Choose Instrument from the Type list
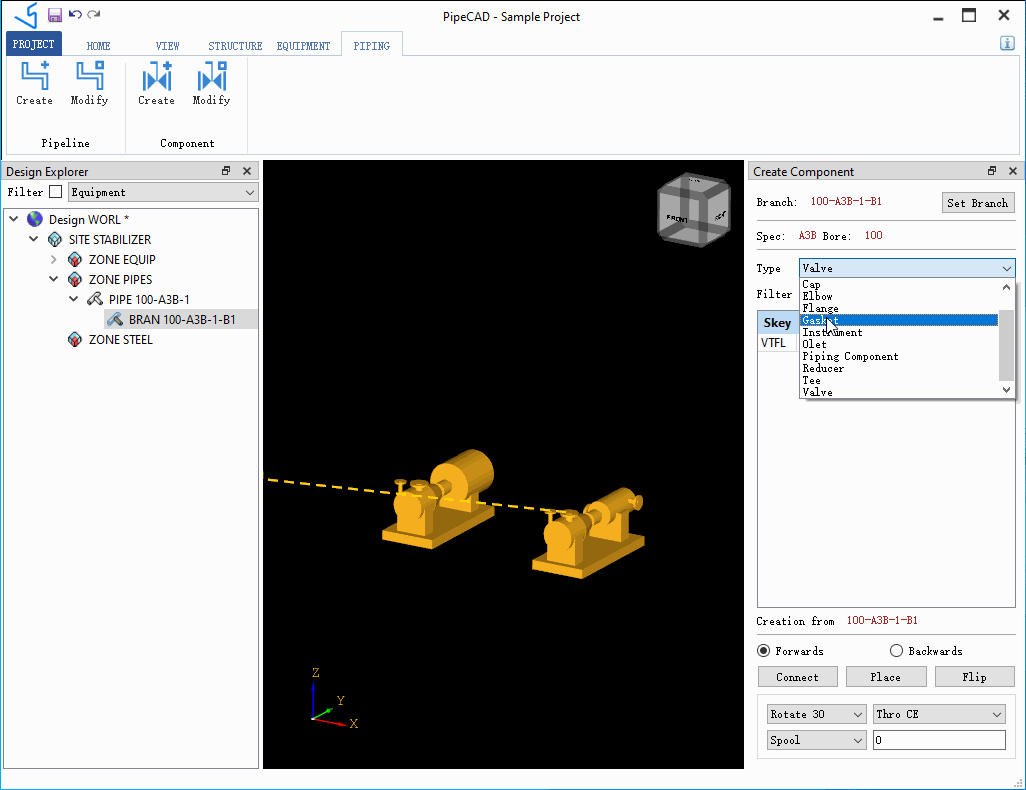Screen dimensions: 1026x790 899,332
